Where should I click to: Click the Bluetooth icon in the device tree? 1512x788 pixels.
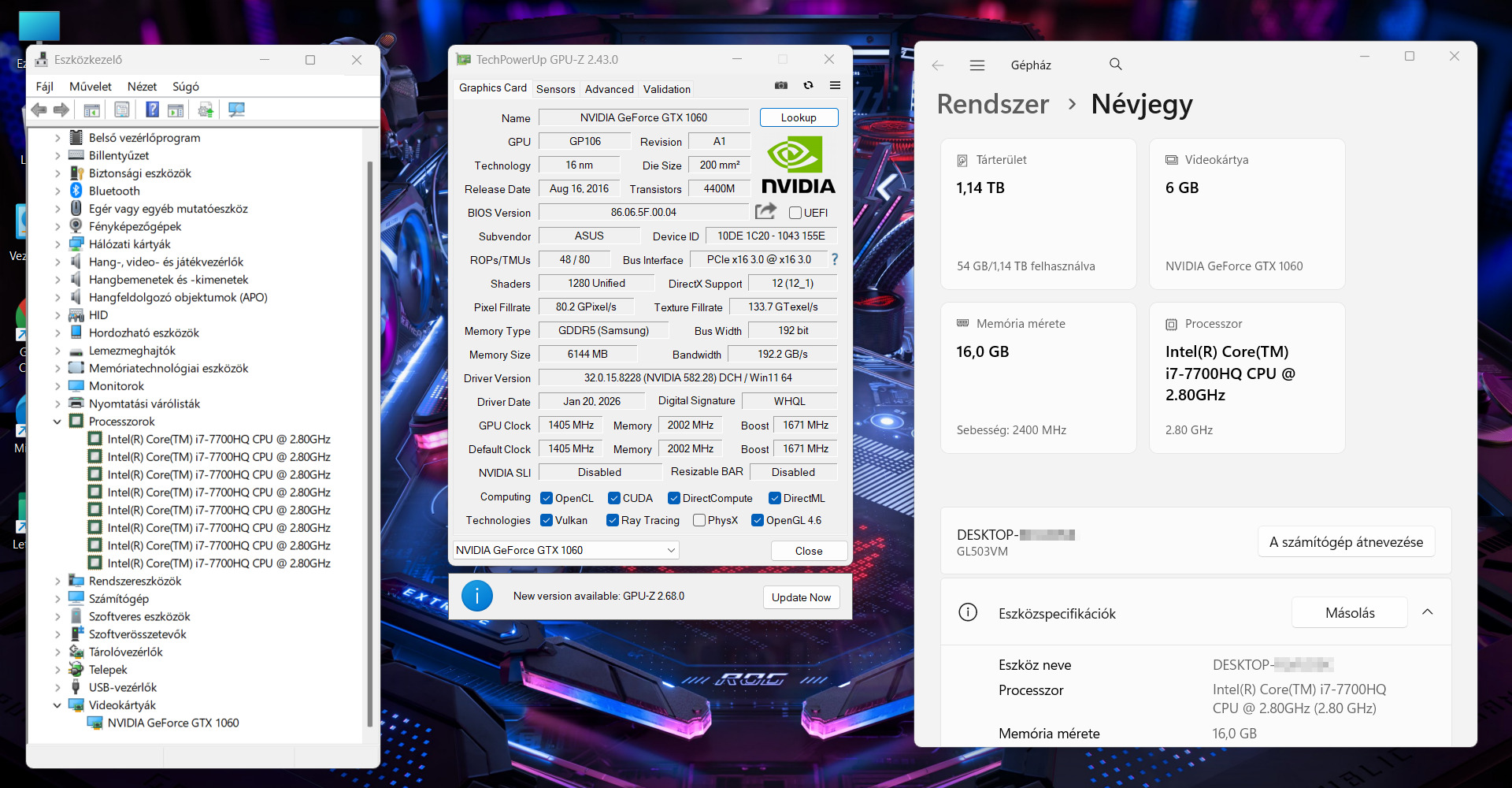coord(76,191)
